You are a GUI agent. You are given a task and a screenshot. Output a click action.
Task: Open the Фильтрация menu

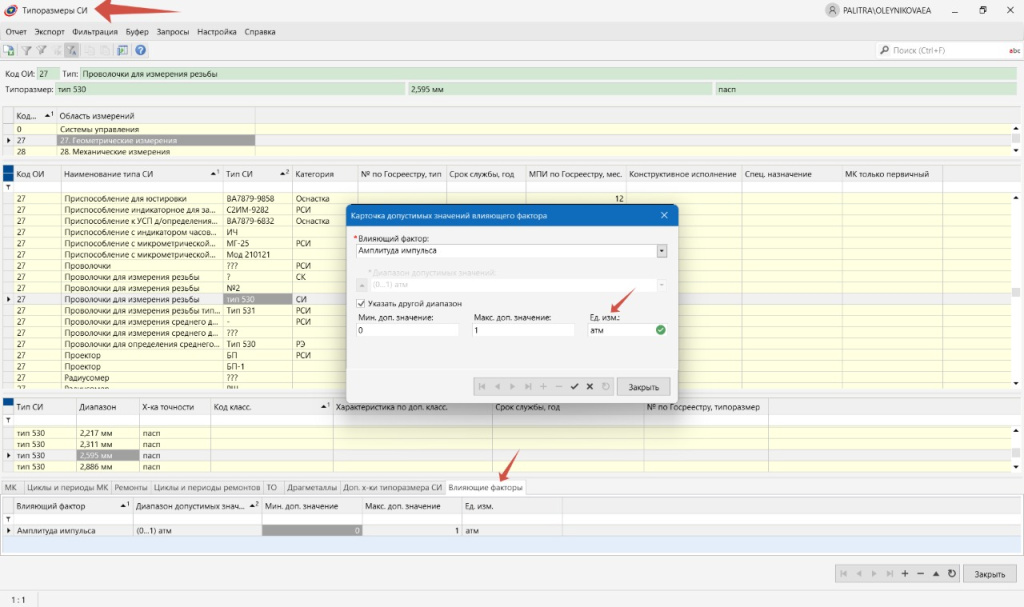coord(95,31)
